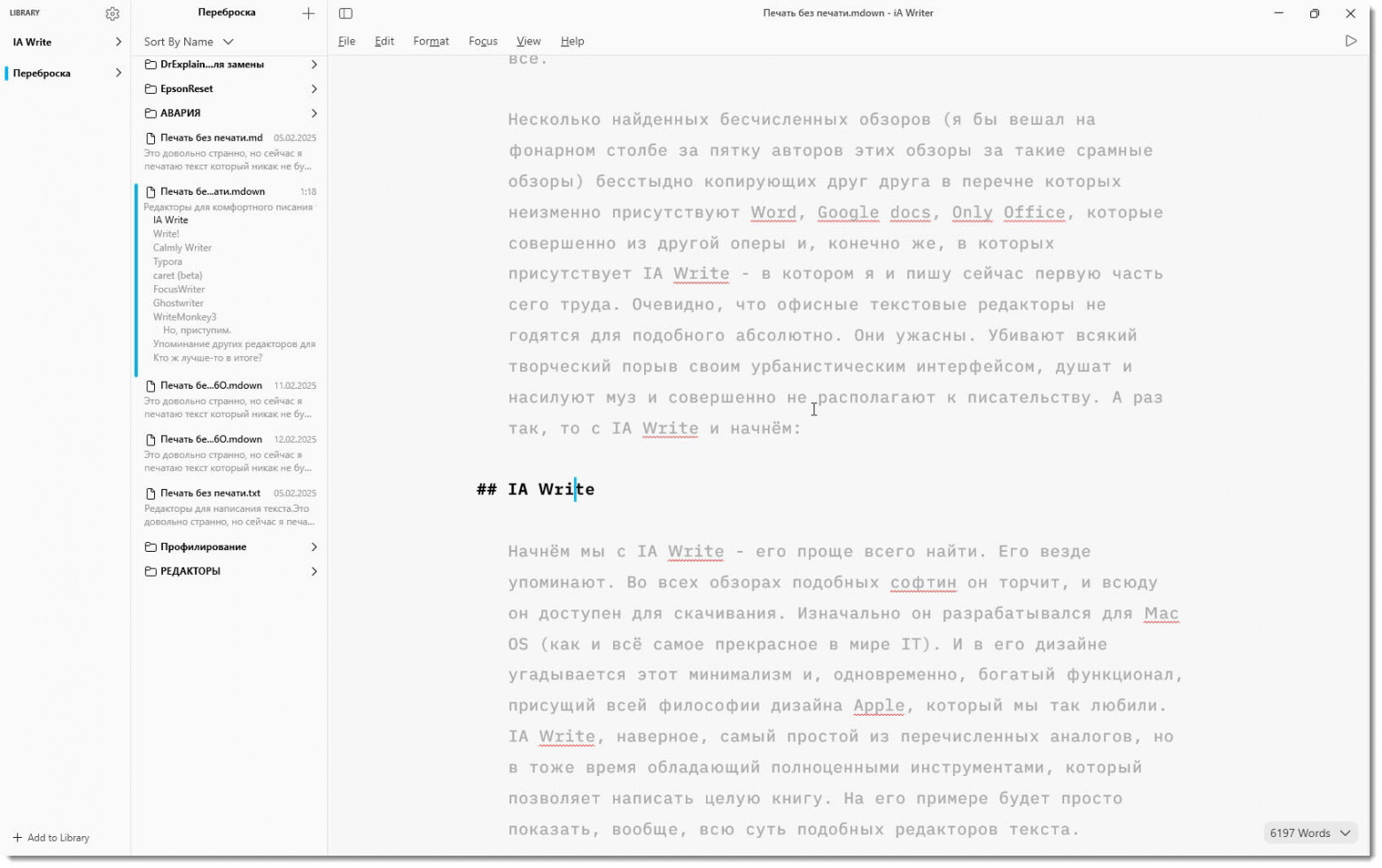Screen dimensions: 1382x868
Task: Jump to FocusWriter outline heading
Action: [179, 290]
